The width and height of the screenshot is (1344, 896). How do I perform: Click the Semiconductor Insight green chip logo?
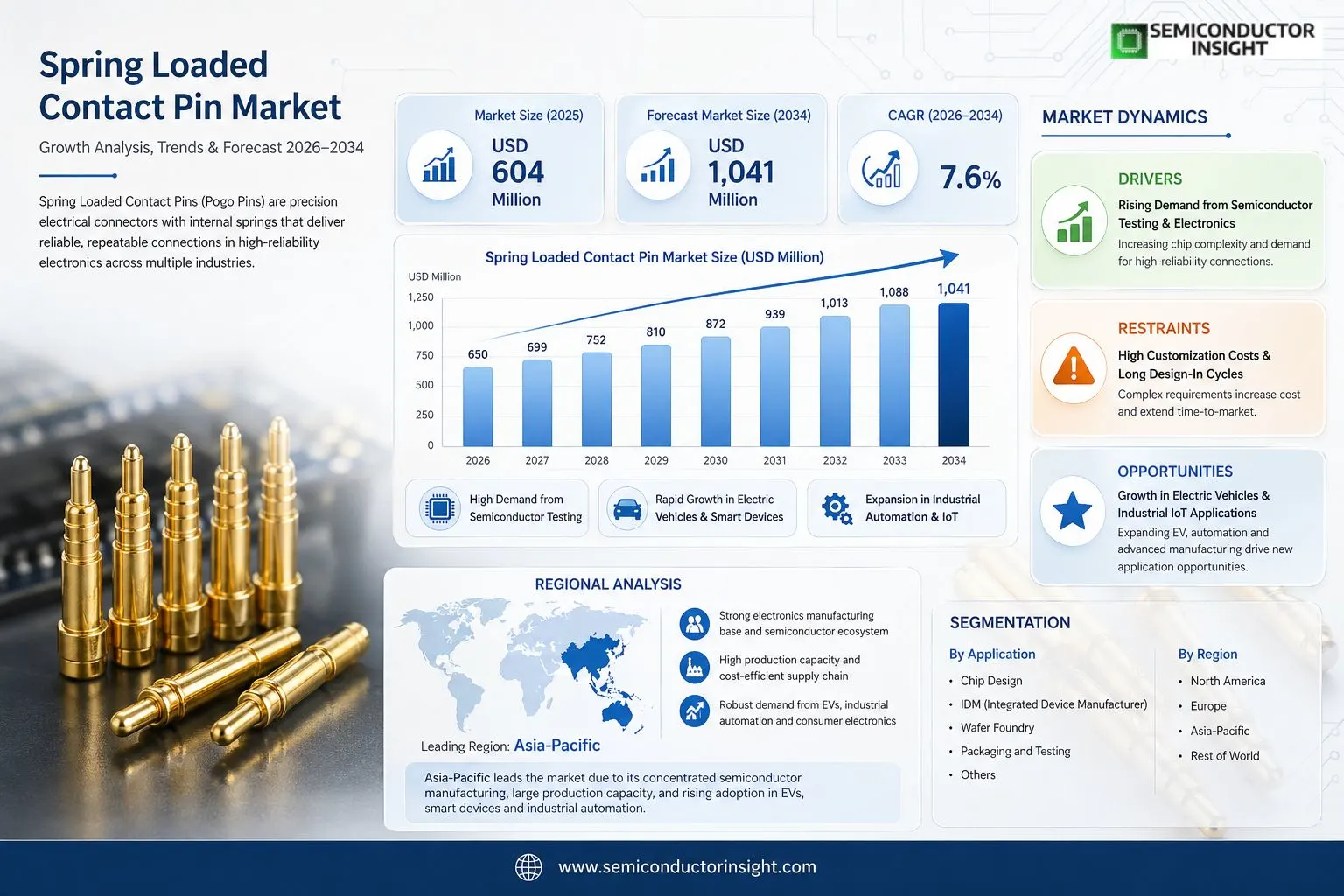1128,41
